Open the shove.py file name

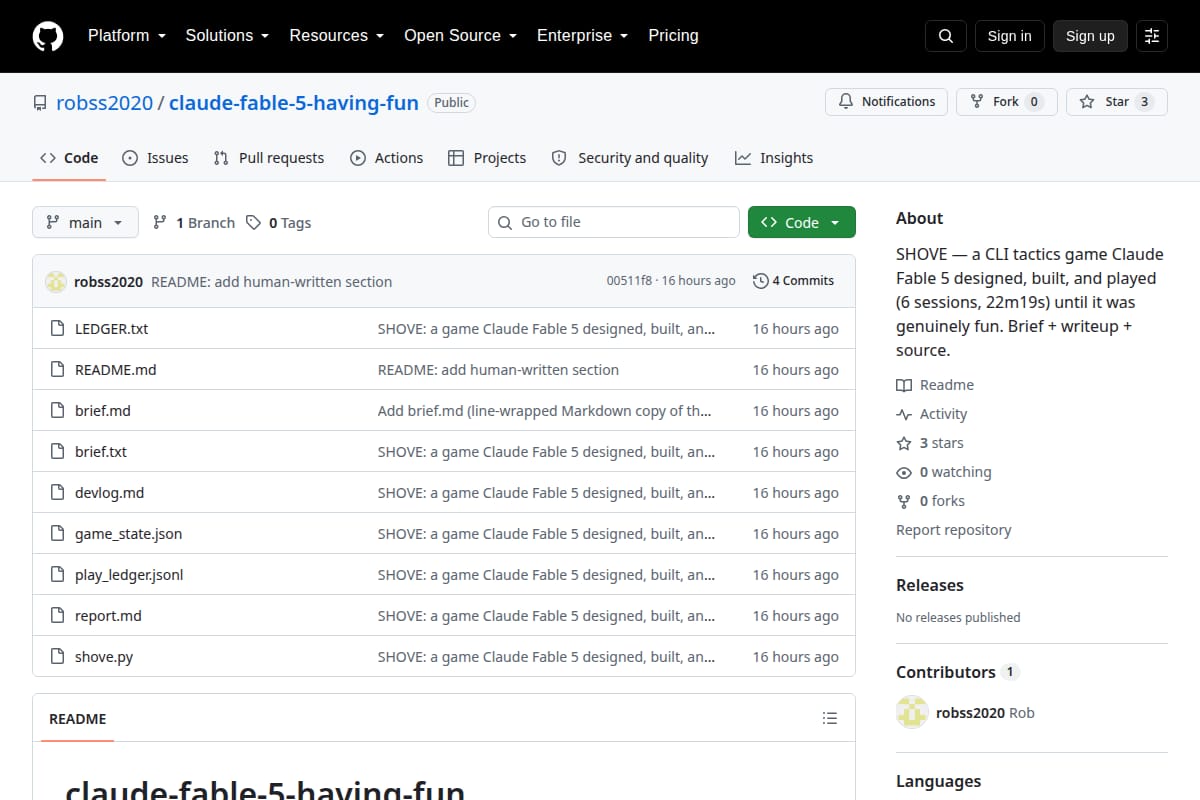[104, 657]
